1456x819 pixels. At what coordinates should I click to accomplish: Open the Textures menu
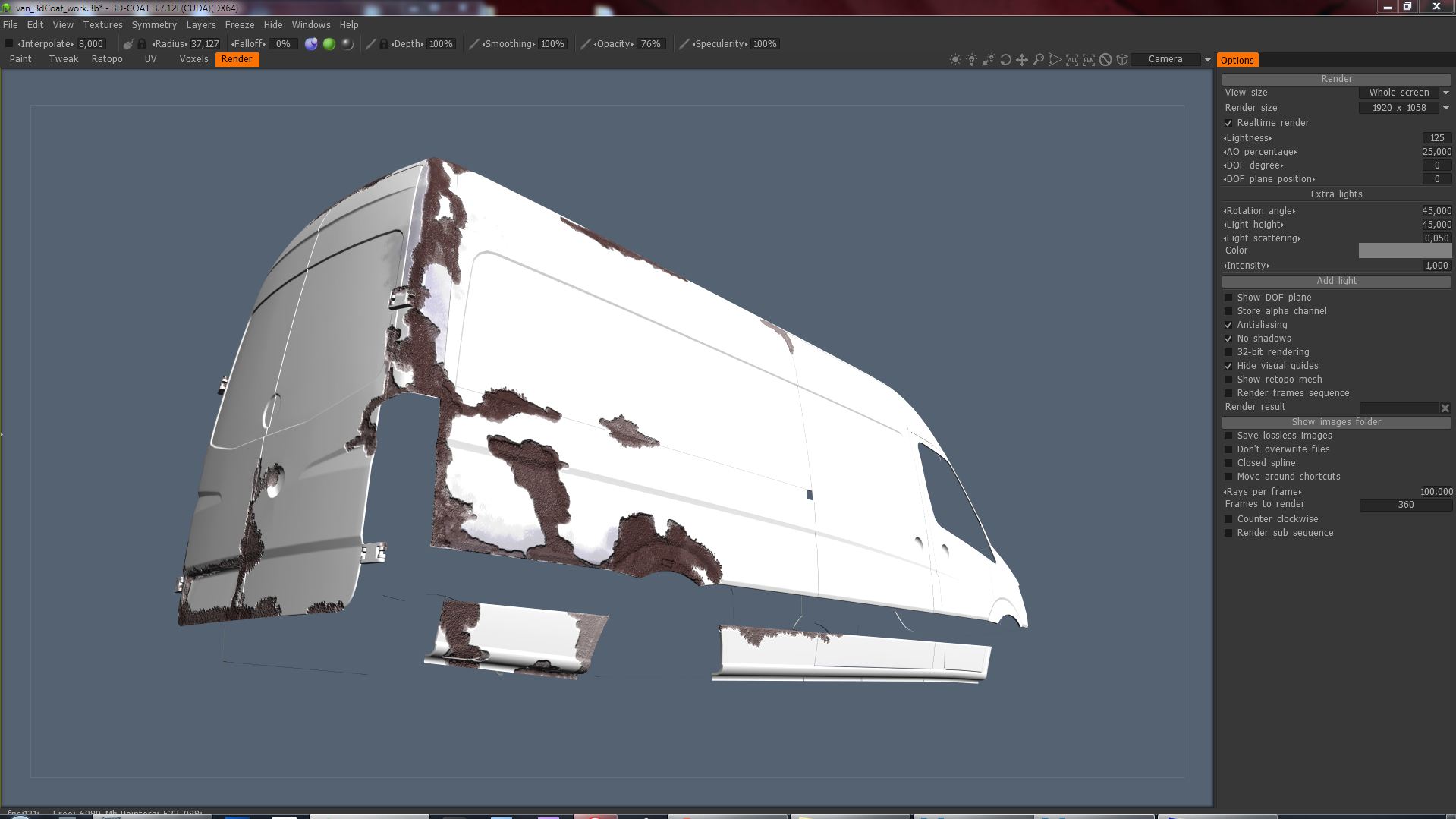(x=102, y=25)
